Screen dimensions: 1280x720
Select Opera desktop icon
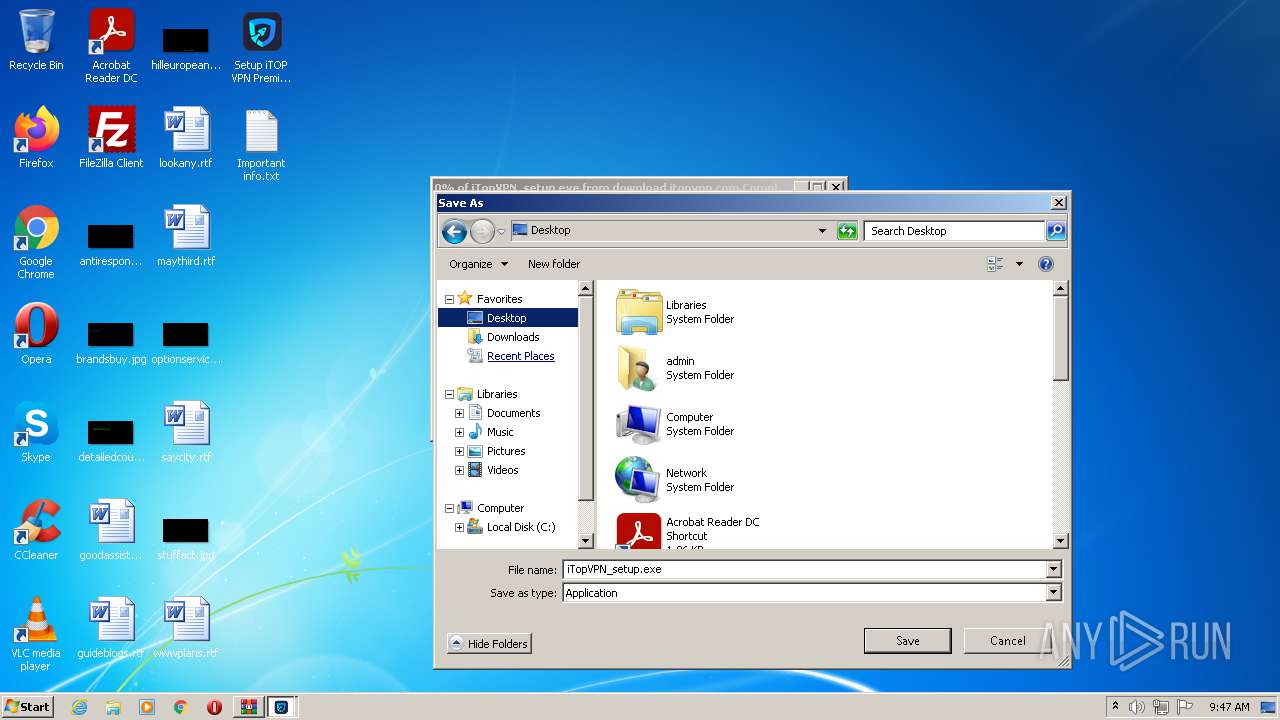pos(36,334)
